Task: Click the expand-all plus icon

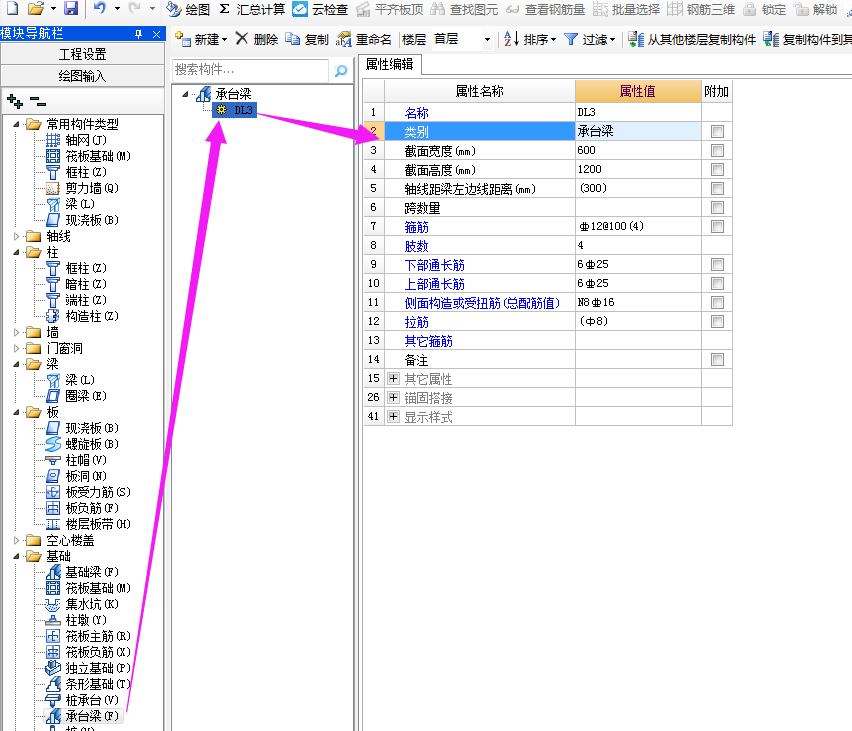Action: (15, 101)
